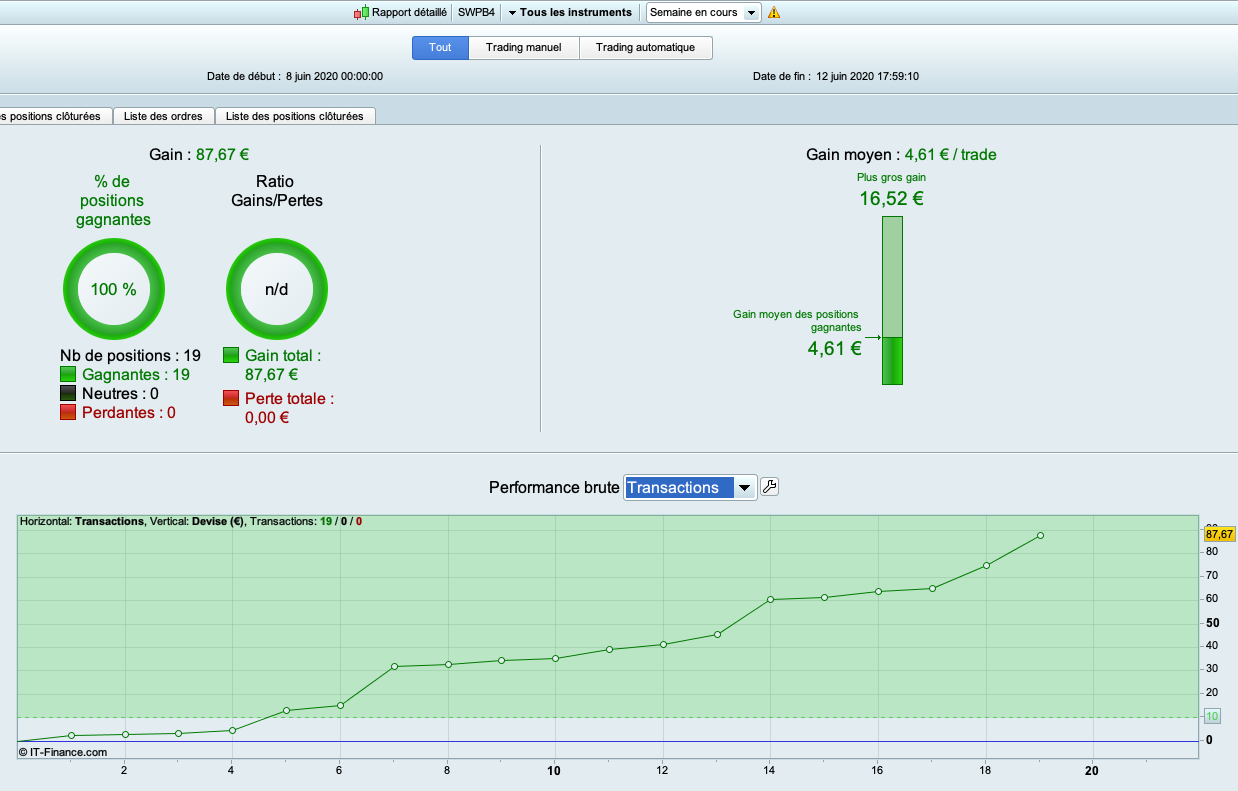The height and width of the screenshot is (791, 1238).
Task: Open the Transactions performance dropdown
Action: [690, 487]
